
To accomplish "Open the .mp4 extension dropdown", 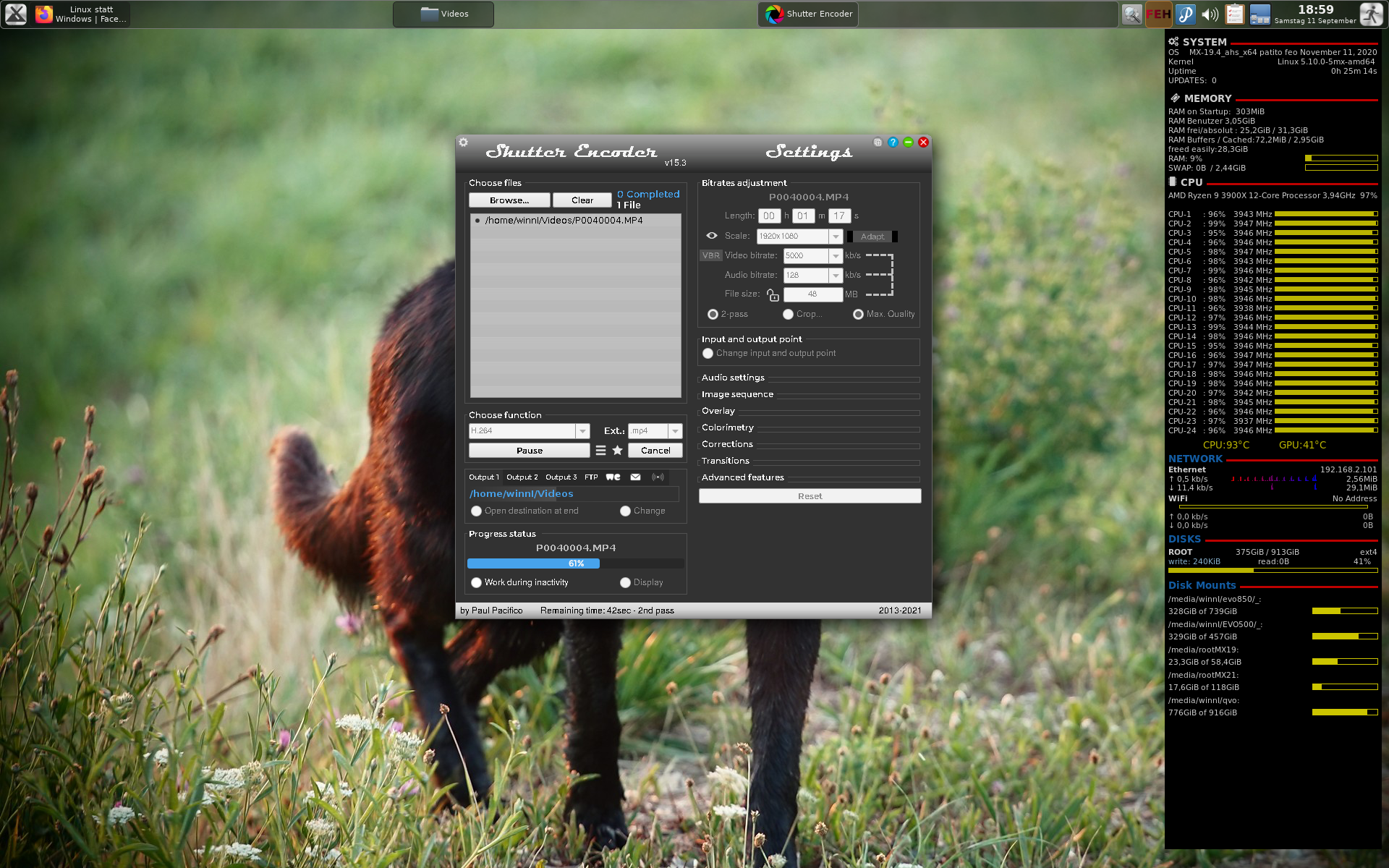I will click(675, 431).
